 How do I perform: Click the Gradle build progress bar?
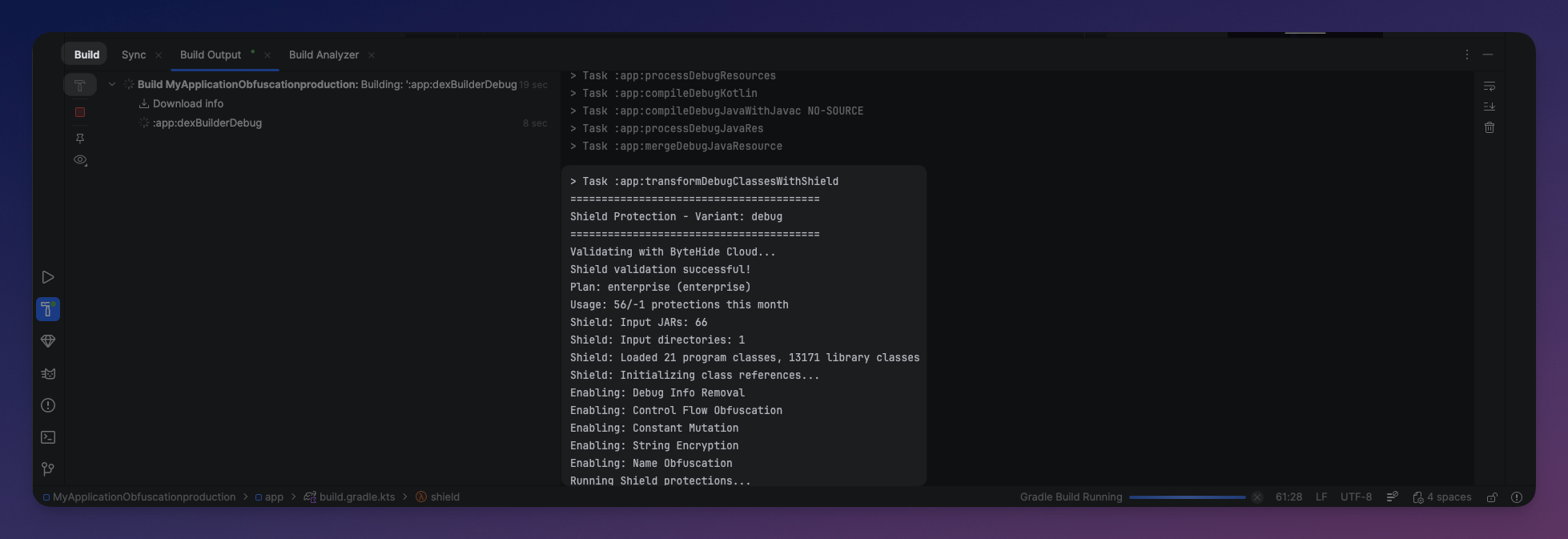(1187, 497)
